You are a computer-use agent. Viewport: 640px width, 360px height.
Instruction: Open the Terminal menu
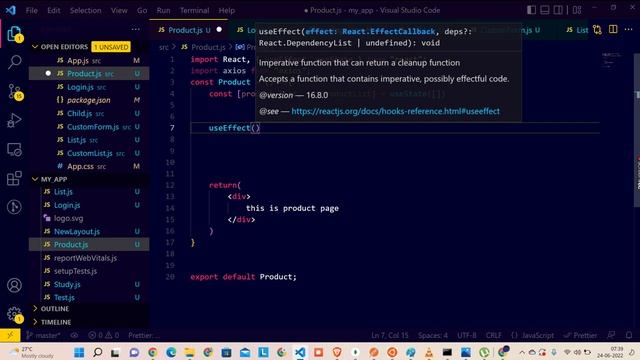pyautogui.click(x=194, y=10)
